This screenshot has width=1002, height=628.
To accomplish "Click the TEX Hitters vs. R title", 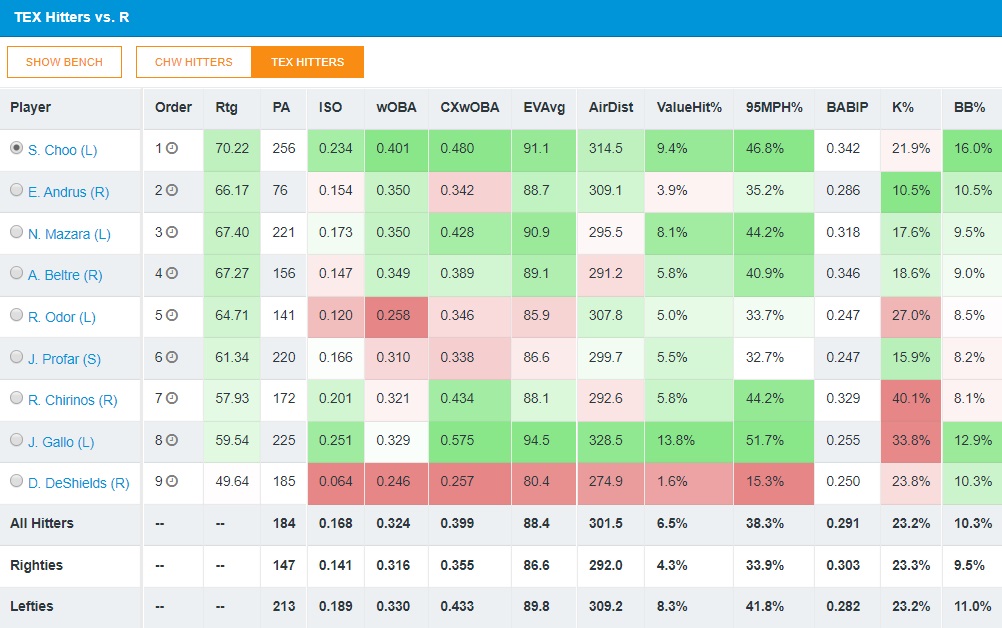I will coord(72,17).
